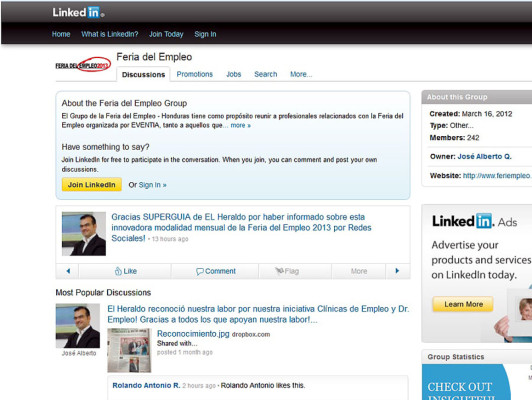Like the SUPERGUIA discussion post
Screen dimensions: 532x400
126,271
